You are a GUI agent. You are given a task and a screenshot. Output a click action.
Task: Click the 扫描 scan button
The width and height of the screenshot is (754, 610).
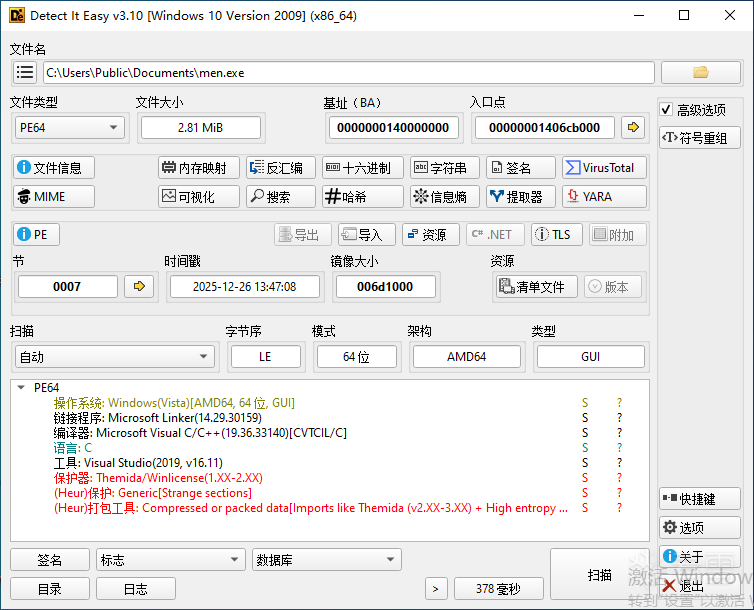[x=599, y=575]
